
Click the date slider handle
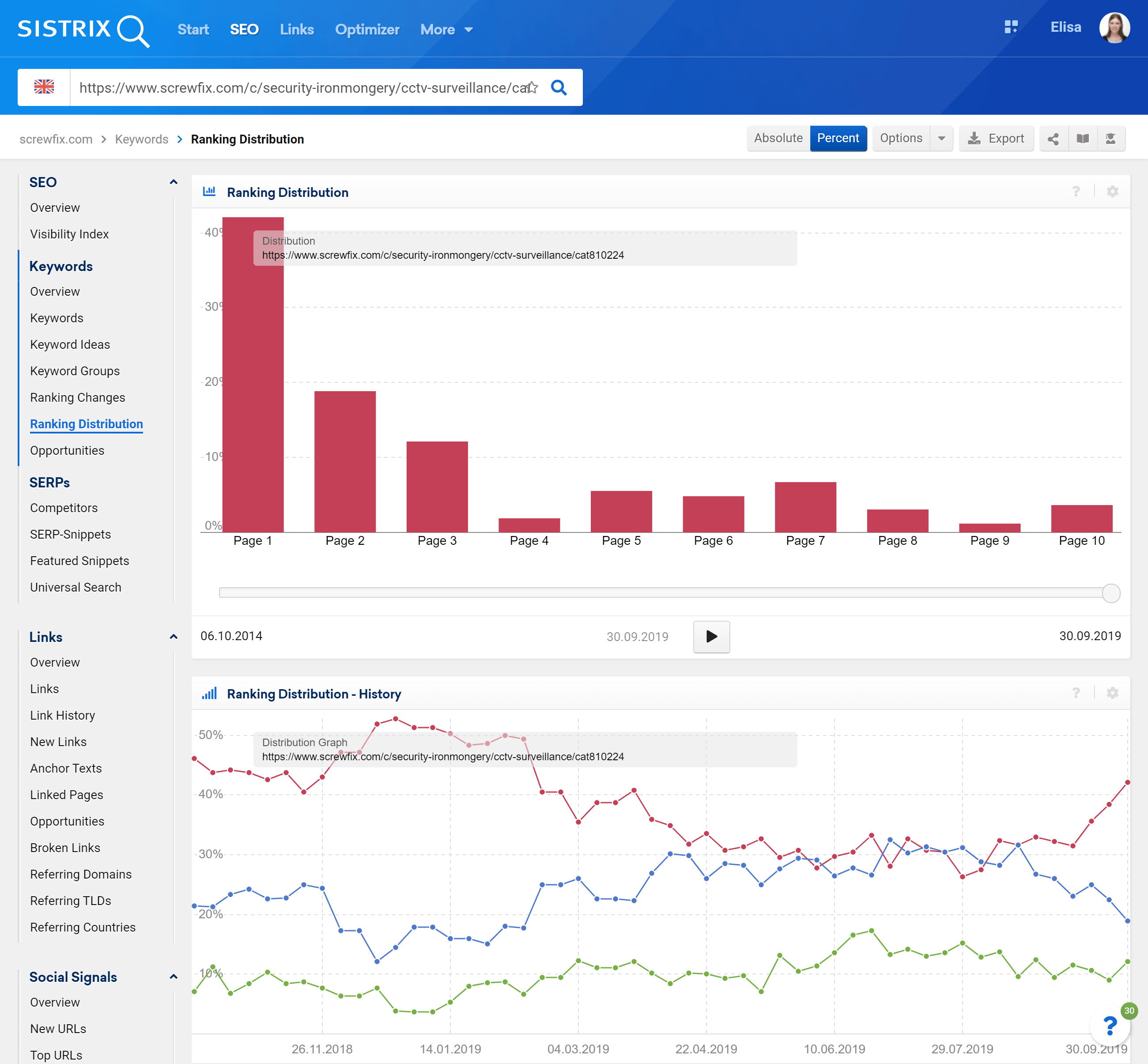click(1110, 593)
